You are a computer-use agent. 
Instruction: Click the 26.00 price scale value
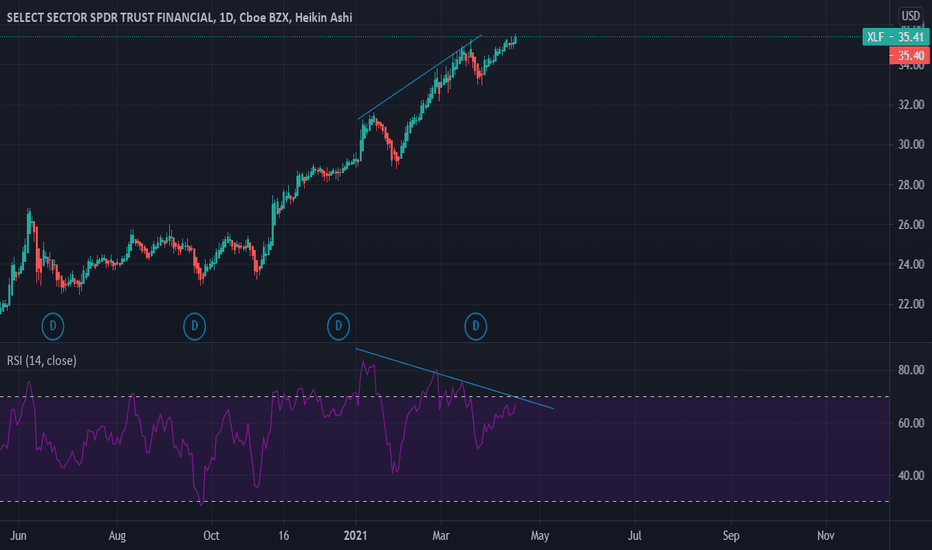(x=911, y=225)
